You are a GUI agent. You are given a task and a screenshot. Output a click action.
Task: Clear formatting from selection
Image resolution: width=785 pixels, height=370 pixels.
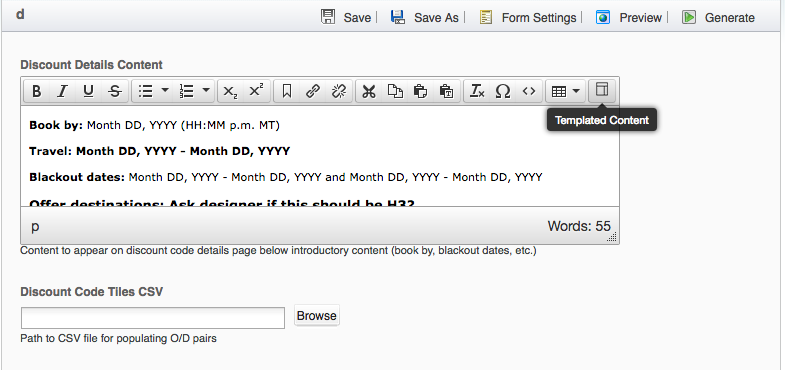pyautogui.click(x=477, y=91)
